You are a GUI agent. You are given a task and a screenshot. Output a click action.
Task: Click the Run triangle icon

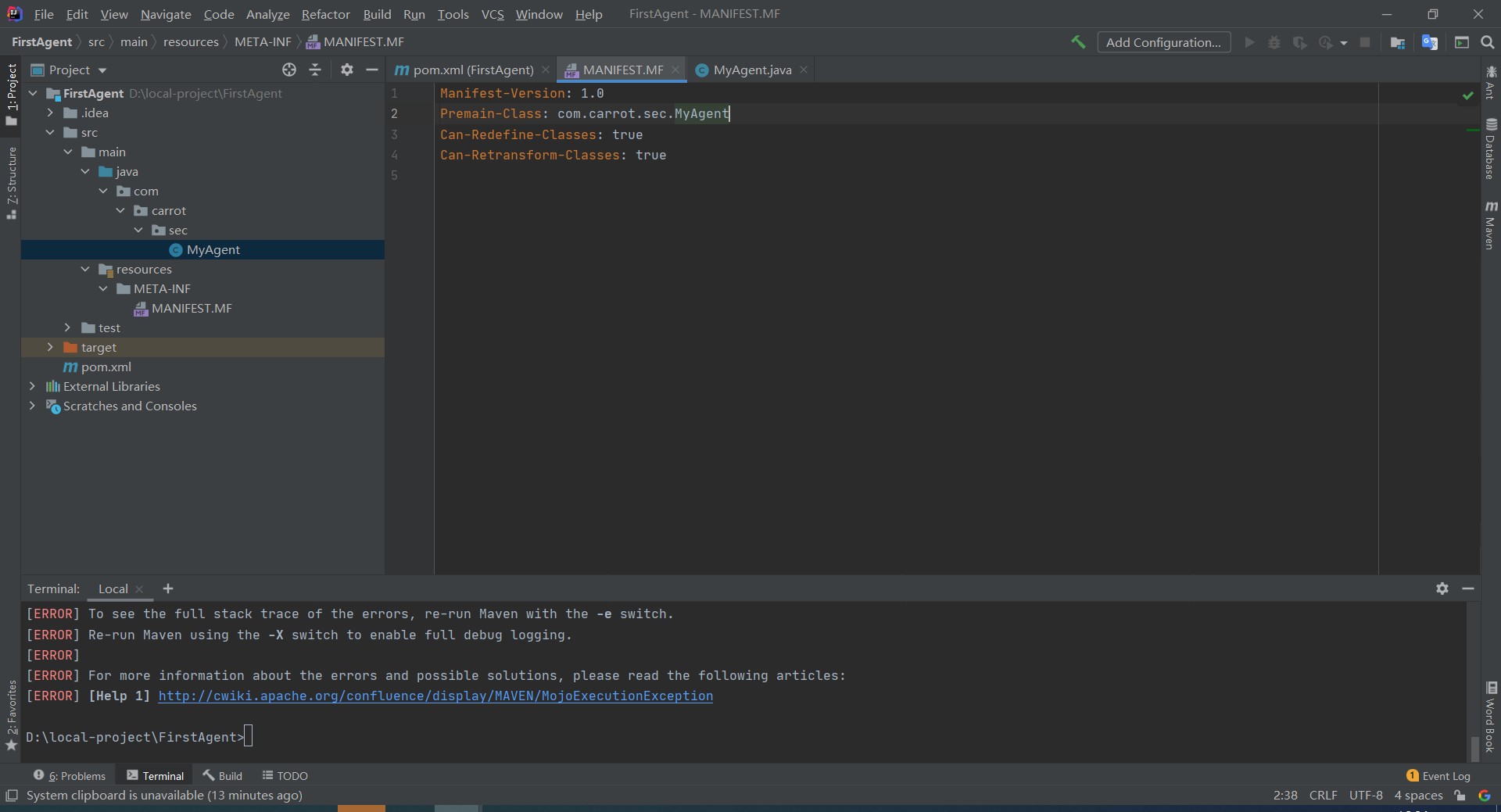click(1249, 42)
